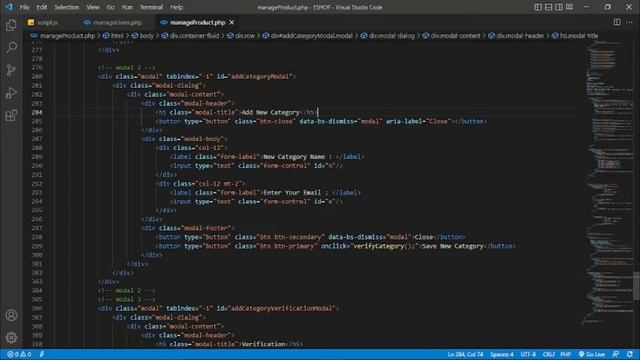Click the vertical scrollbar thumb
This screenshot has width=640, height=360.
tap(636, 286)
